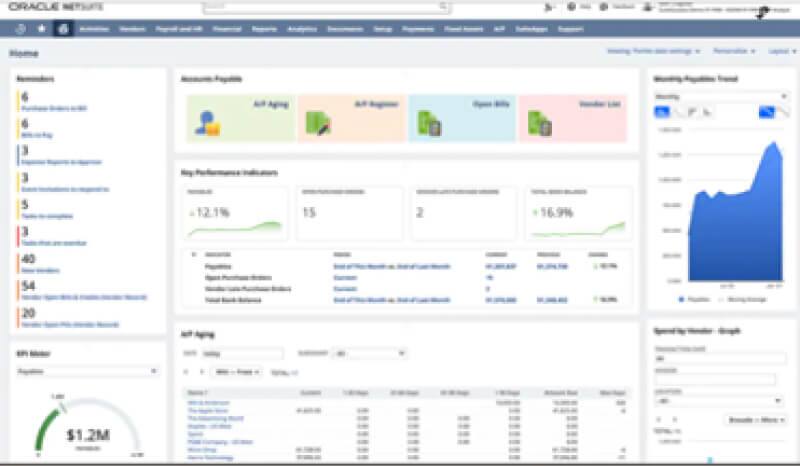Open New Vendors reminder
The width and height of the screenshot is (800, 466).
click(40, 271)
